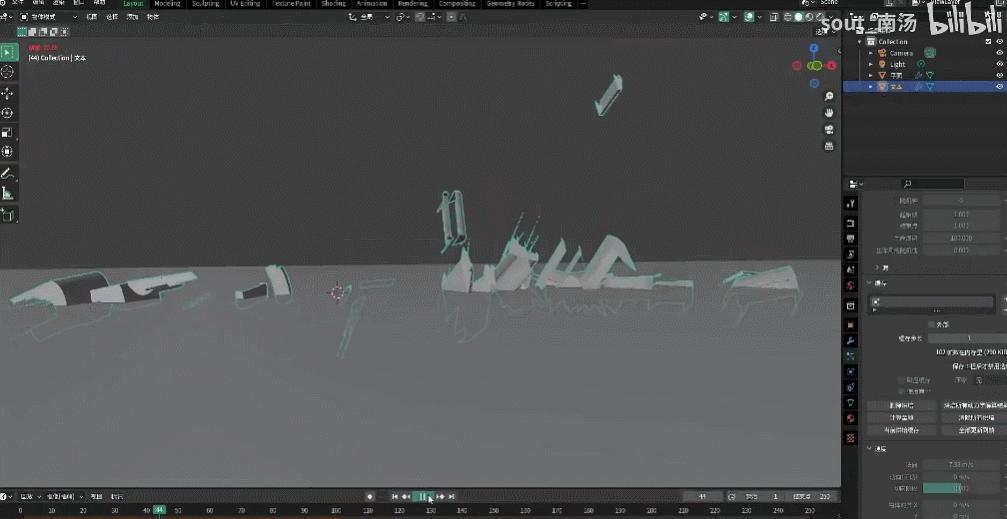Uncheck the Collection exclude checkbox
This screenshot has width=1007, height=519.
tap(986, 42)
